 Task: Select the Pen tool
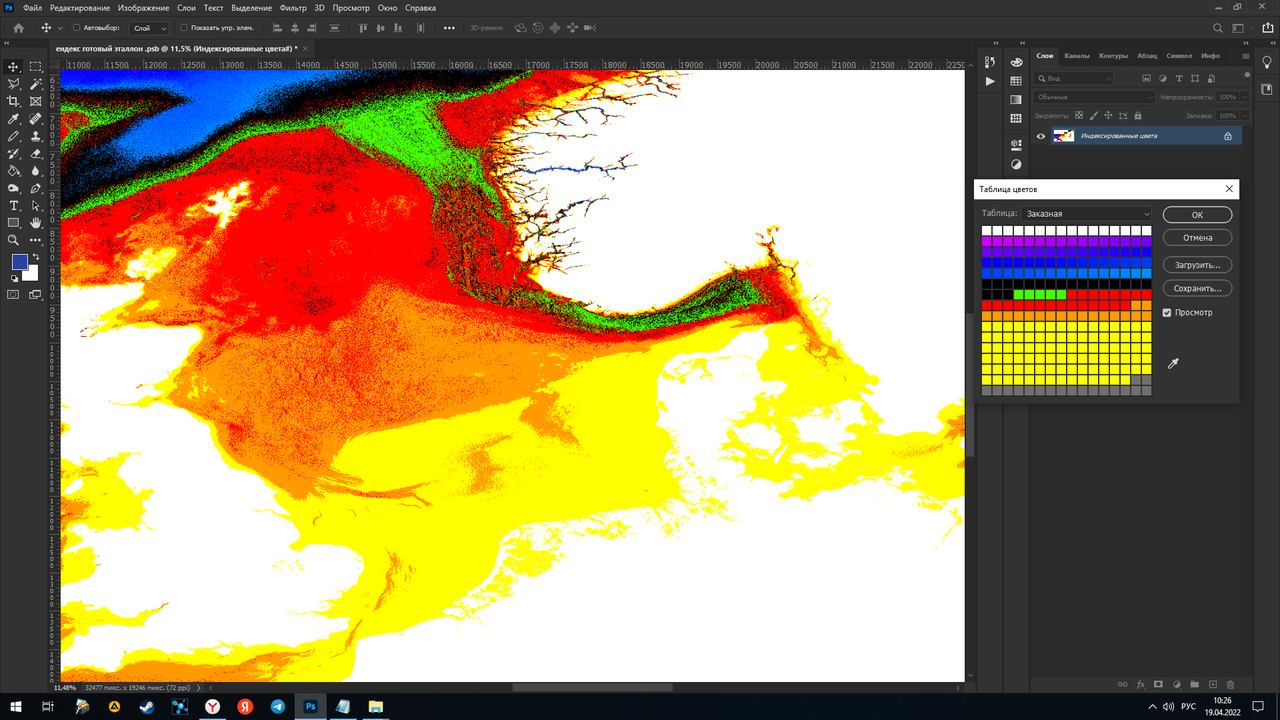click(x=36, y=188)
